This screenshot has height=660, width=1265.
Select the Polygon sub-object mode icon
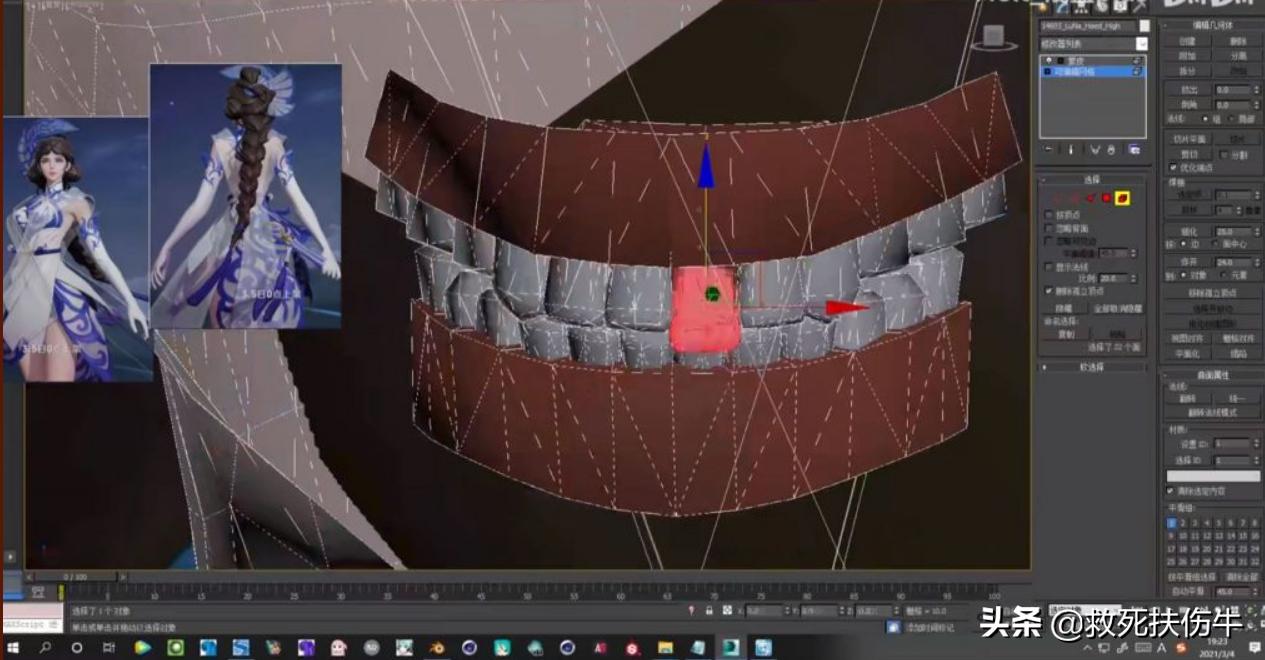pos(1107,198)
